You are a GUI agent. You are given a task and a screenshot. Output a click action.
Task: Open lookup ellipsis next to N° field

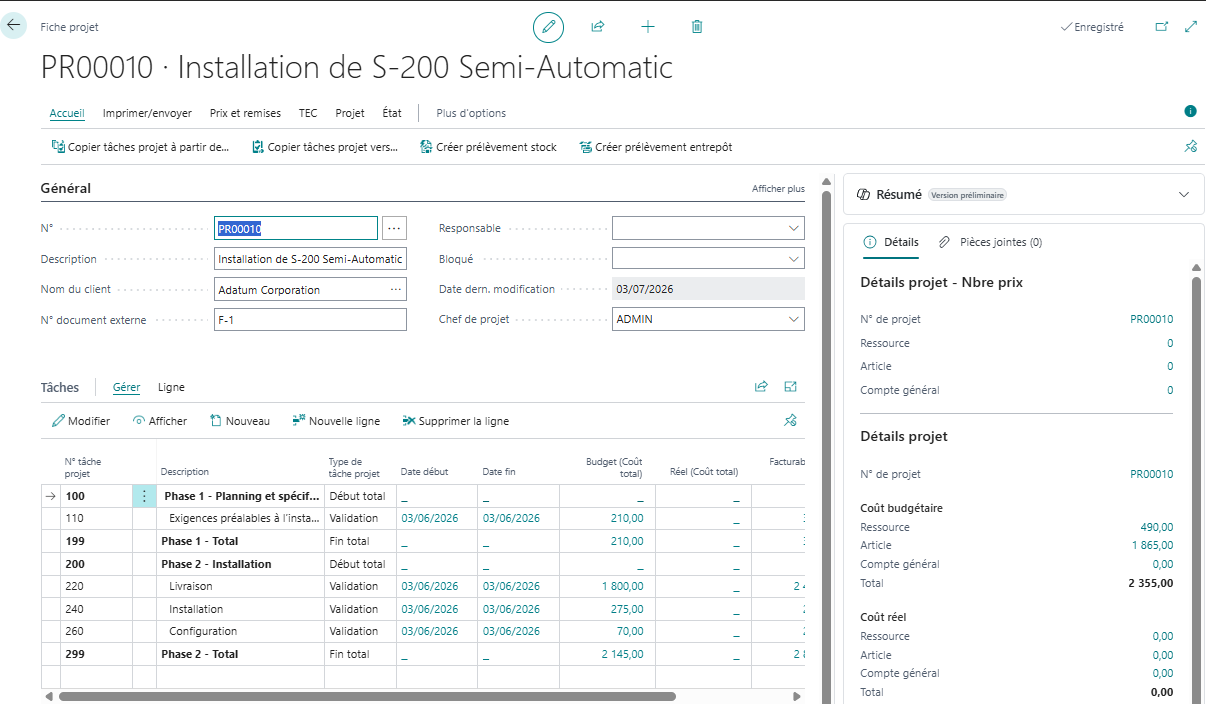click(394, 228)
